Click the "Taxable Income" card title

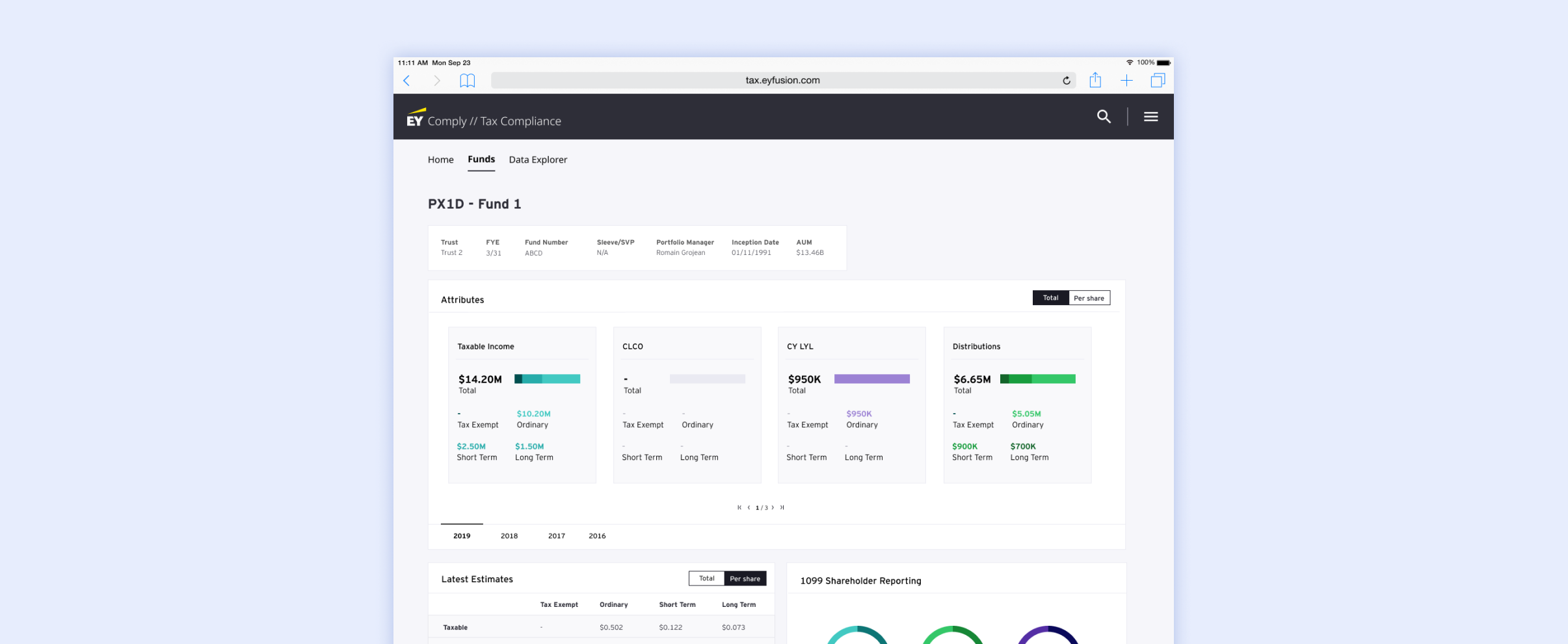[x=486, y=347]
